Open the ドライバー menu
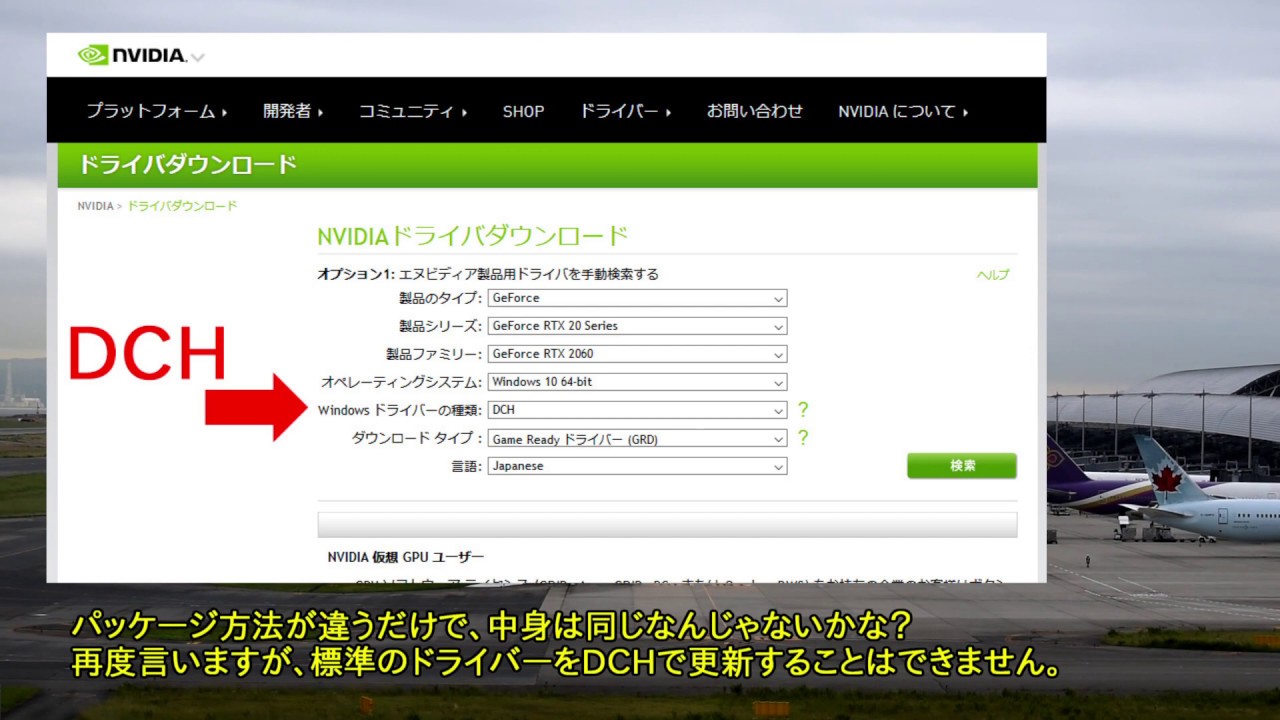Screen dimensions: 1280x720 625,111
